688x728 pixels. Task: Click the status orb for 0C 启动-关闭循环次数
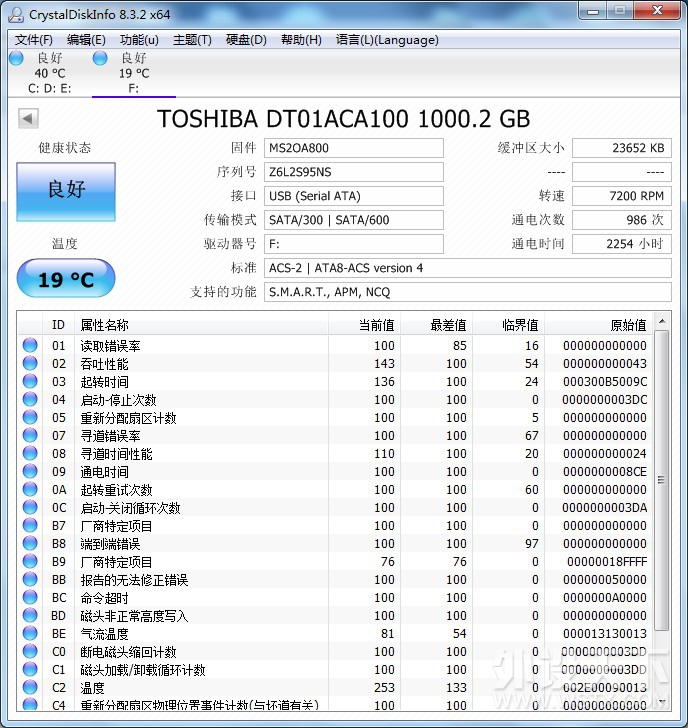[x=30, y=507]
